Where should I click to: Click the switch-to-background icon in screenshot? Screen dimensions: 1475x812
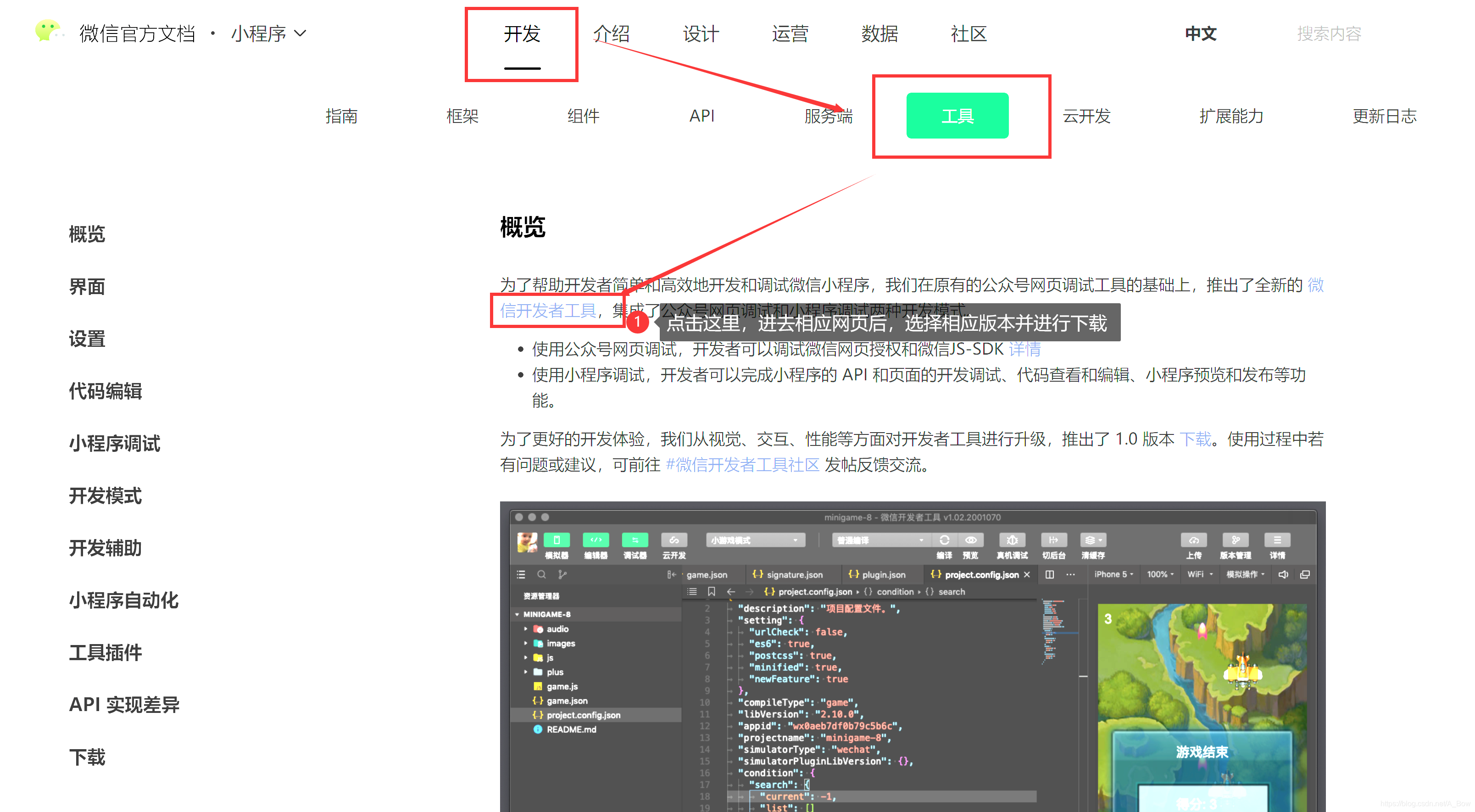(1053, 540)
